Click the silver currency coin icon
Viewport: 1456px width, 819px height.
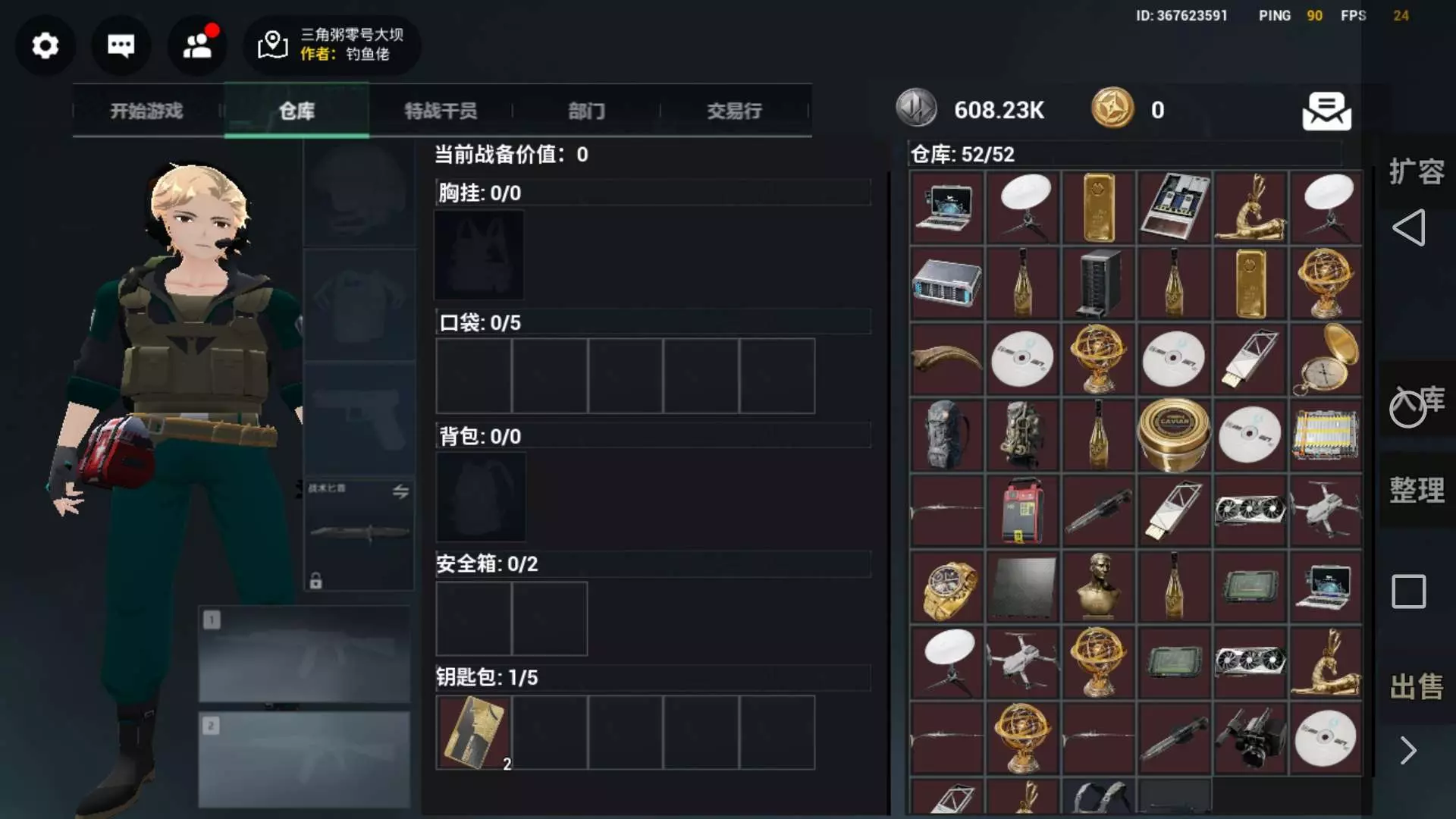[916, 108]
